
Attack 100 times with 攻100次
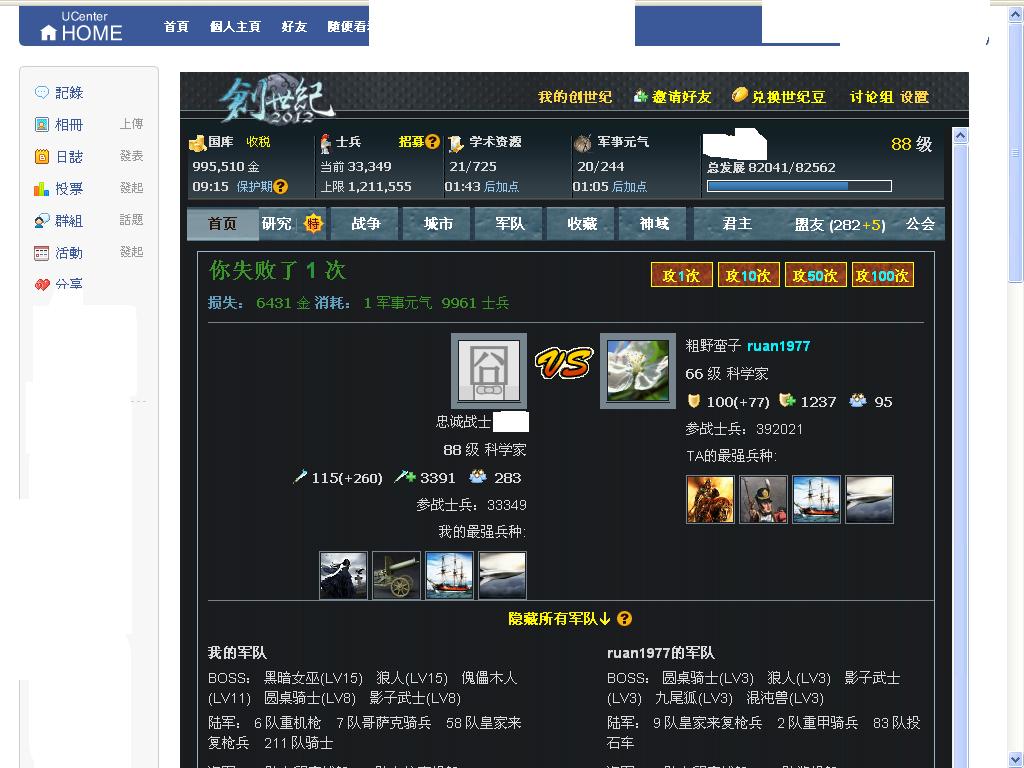pyautogui.click(x=883, y=276)
